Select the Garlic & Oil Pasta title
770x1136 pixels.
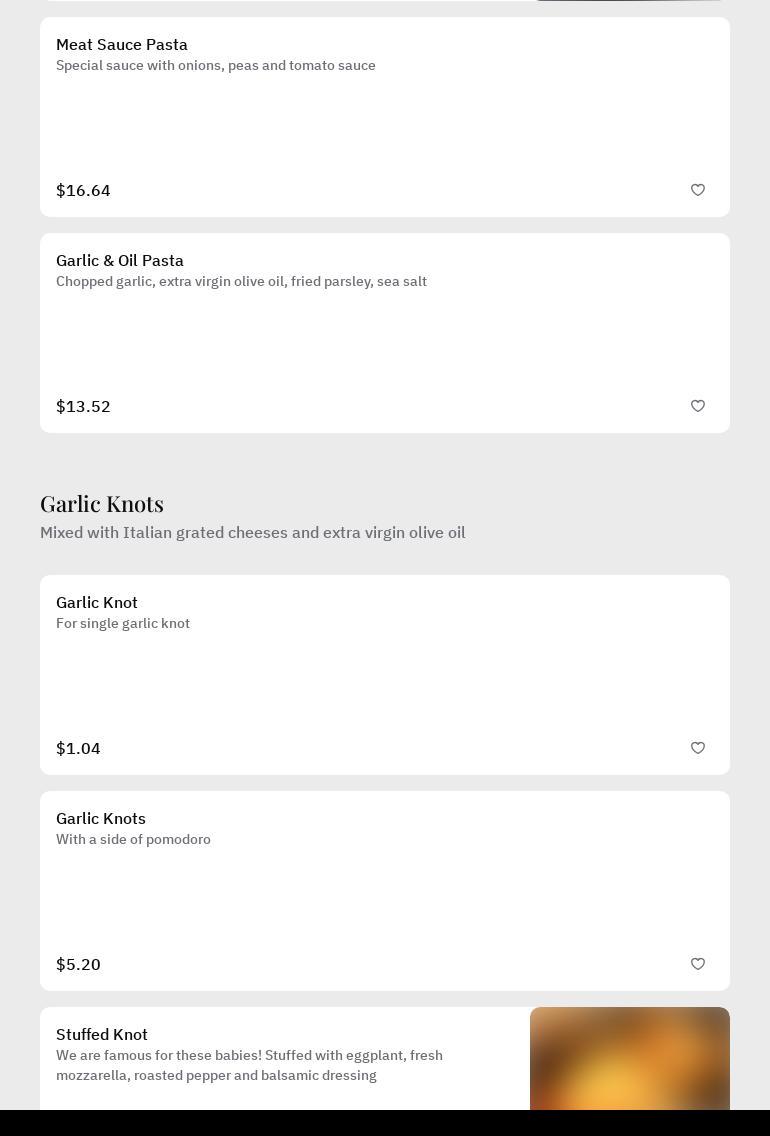120,261
